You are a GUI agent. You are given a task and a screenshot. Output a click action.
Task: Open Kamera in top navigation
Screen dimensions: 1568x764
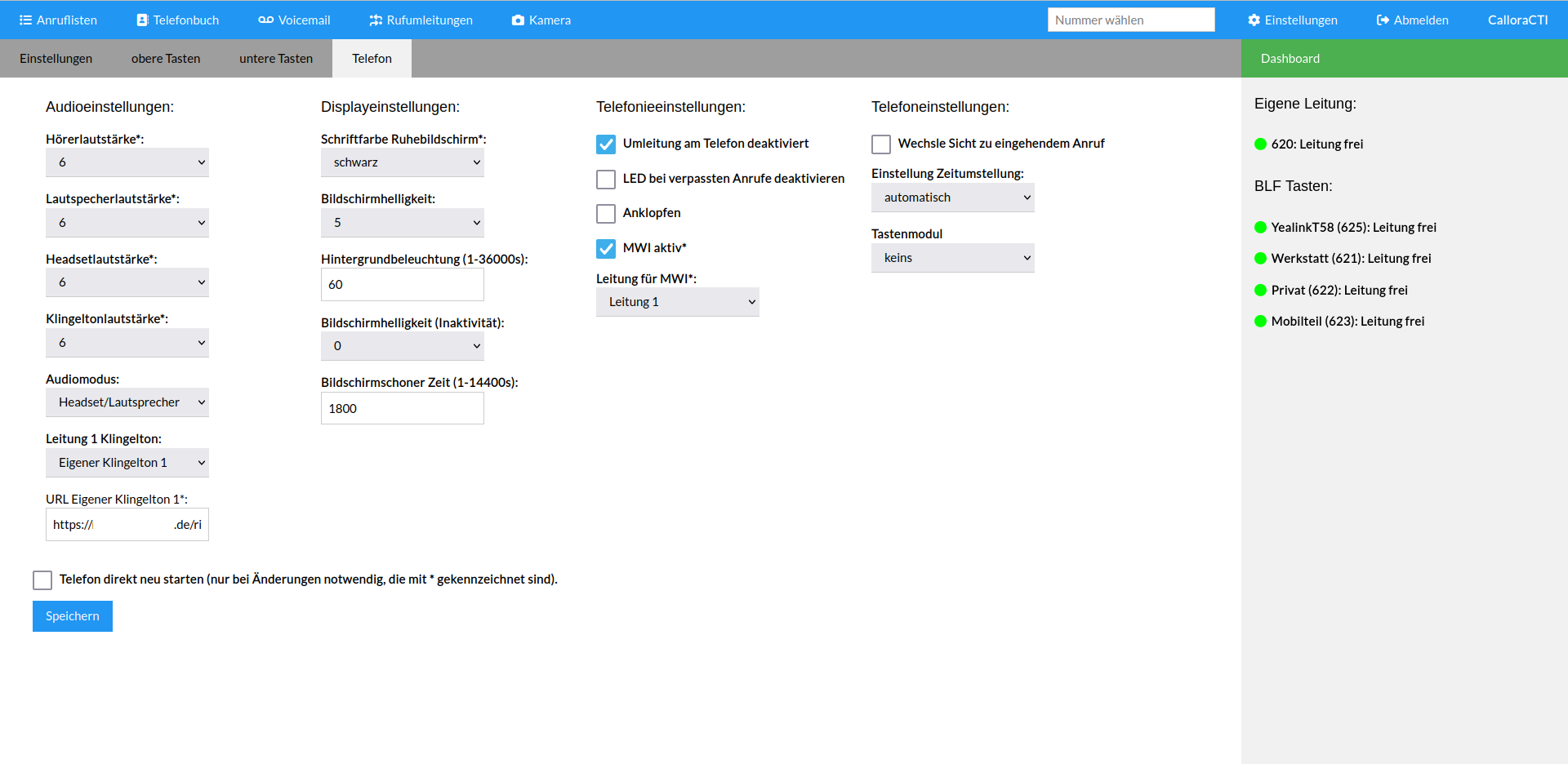tap(541, 20)
